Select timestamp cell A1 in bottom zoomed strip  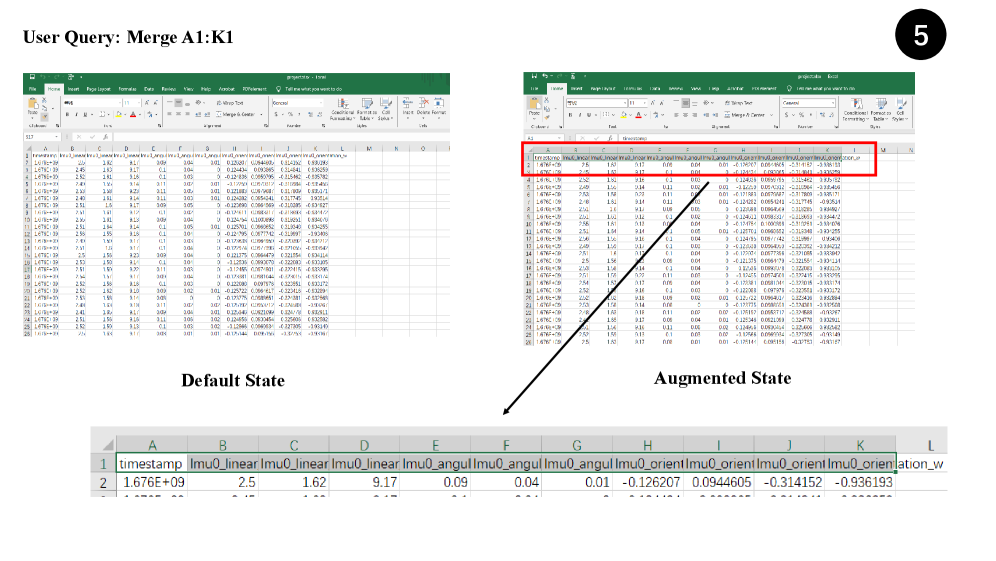coord(152,465)
